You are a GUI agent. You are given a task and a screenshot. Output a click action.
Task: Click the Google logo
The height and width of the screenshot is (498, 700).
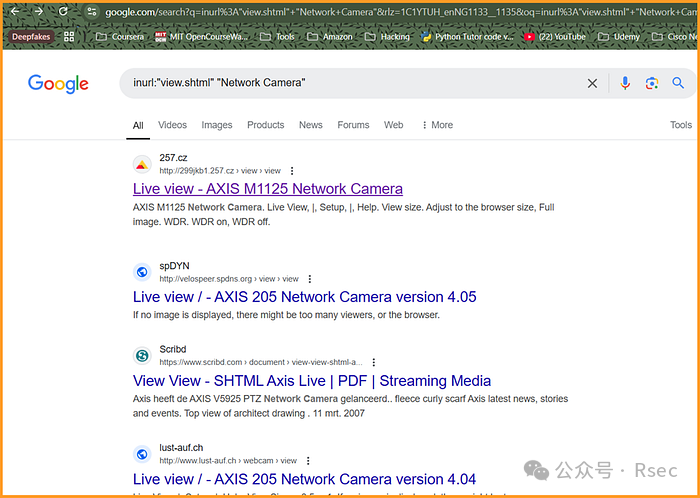(58, 84)
